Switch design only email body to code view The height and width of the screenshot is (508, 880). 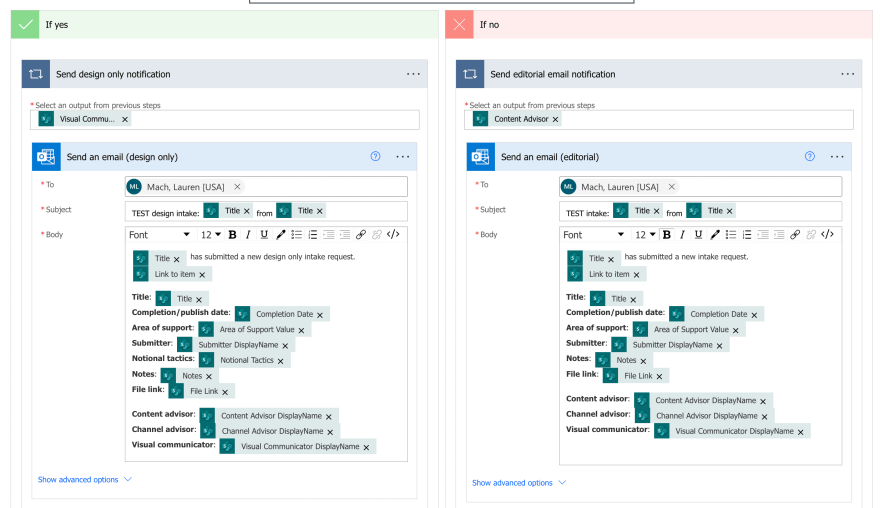(393, 235)
